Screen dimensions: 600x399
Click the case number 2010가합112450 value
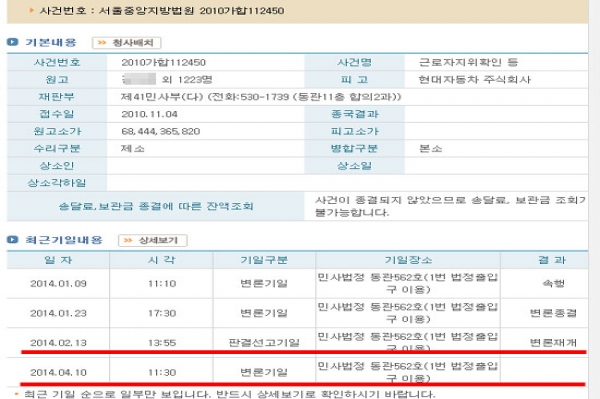point(163,62)
